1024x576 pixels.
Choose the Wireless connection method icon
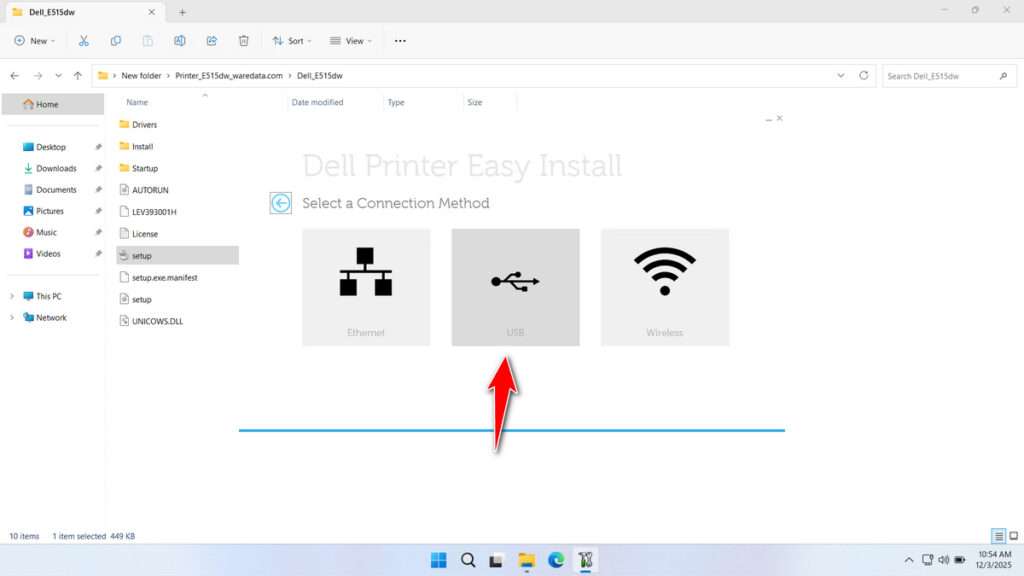665,286
